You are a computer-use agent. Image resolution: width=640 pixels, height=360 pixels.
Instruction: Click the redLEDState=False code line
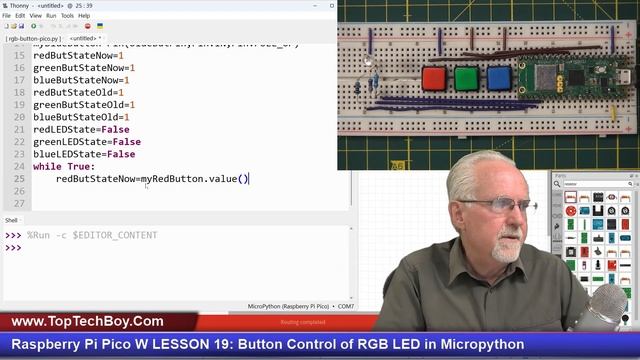pyautogui.click(x=81, y=129)
